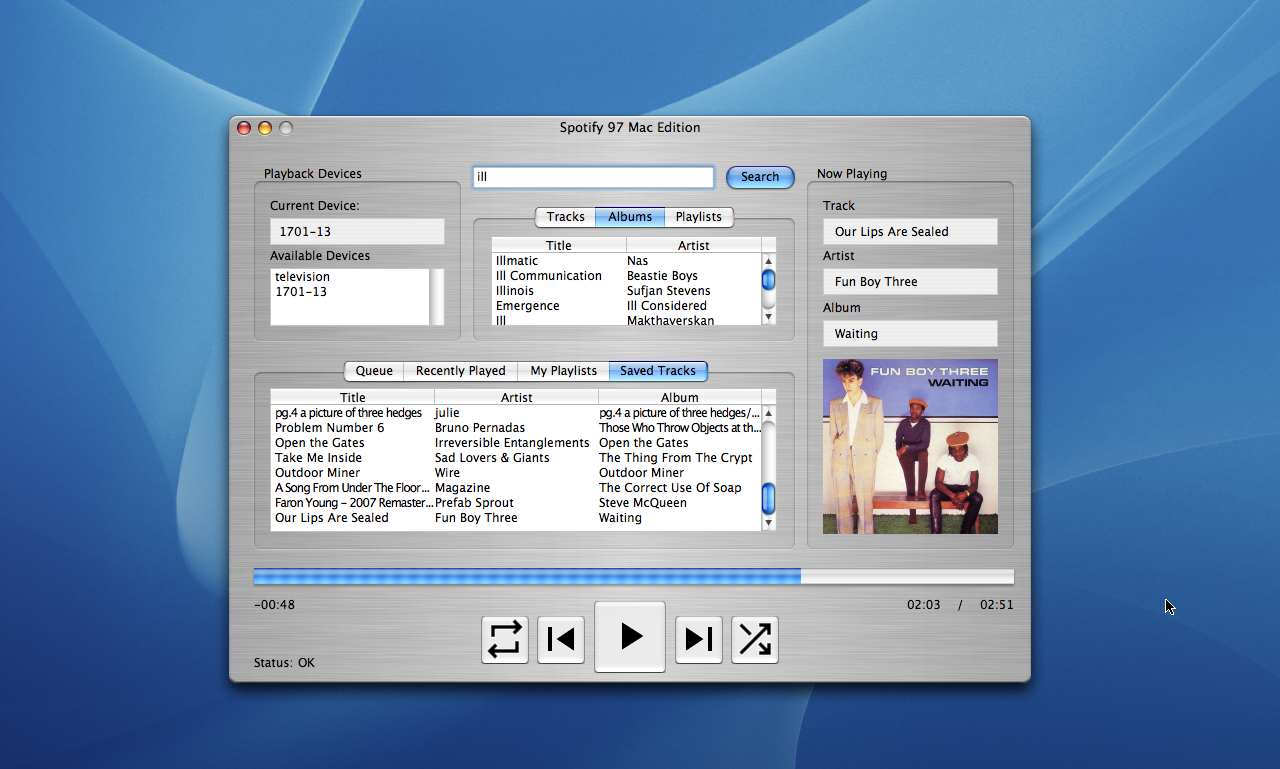This screenshot has width=1280, height=769.
Task: Skip to previous track
Action: [561, 639]
